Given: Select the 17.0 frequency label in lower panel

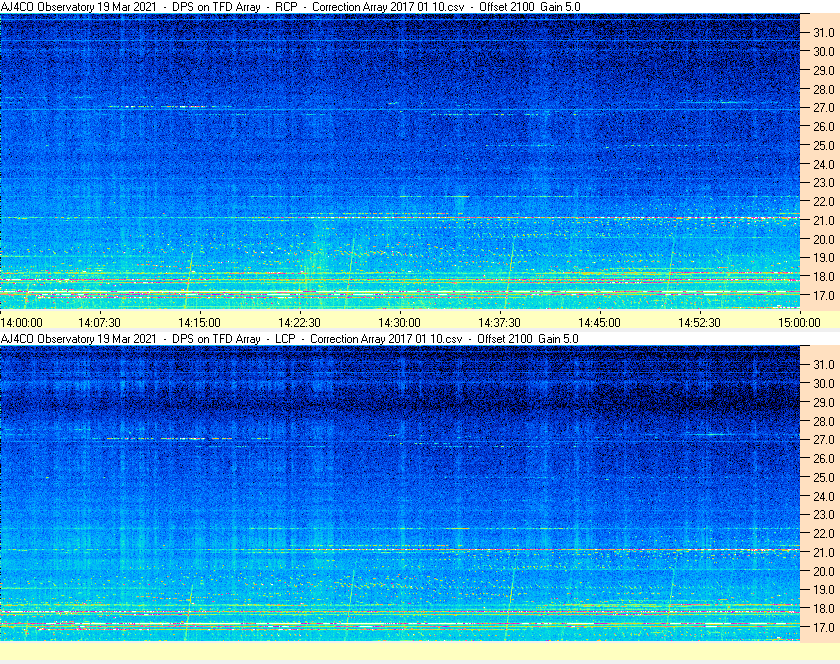Looking at the screenshot, I should (x=823, y=628).
